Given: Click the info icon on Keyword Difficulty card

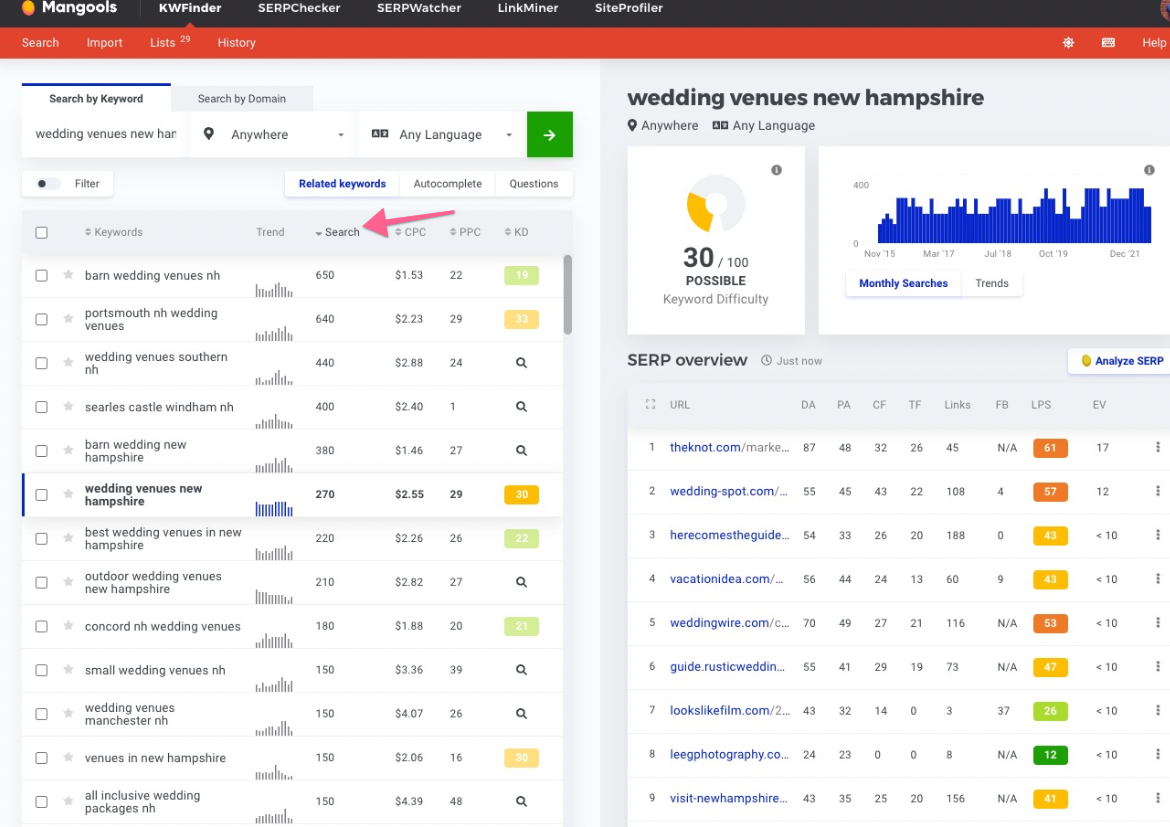Looking at the screenshot, I should (776, 170).
